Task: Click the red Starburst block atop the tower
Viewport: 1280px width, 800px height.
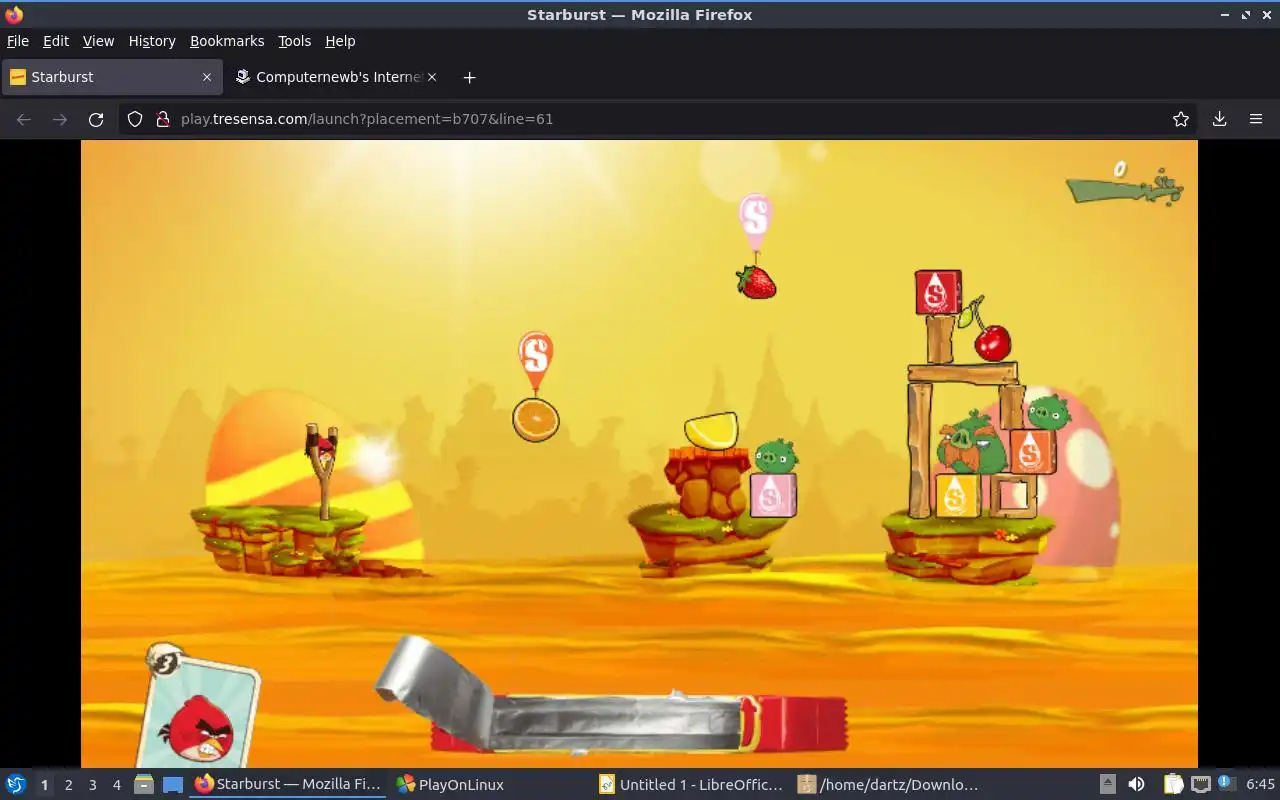Action: coord(938,292)
